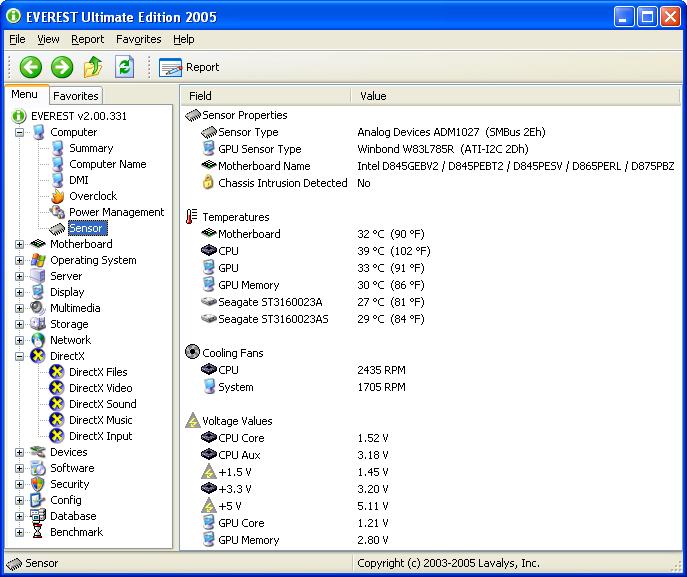Click the Operating System Windows flag icon
Viewport: 687px width, 577px height.
pyautogui.click(x=38, y=260)
